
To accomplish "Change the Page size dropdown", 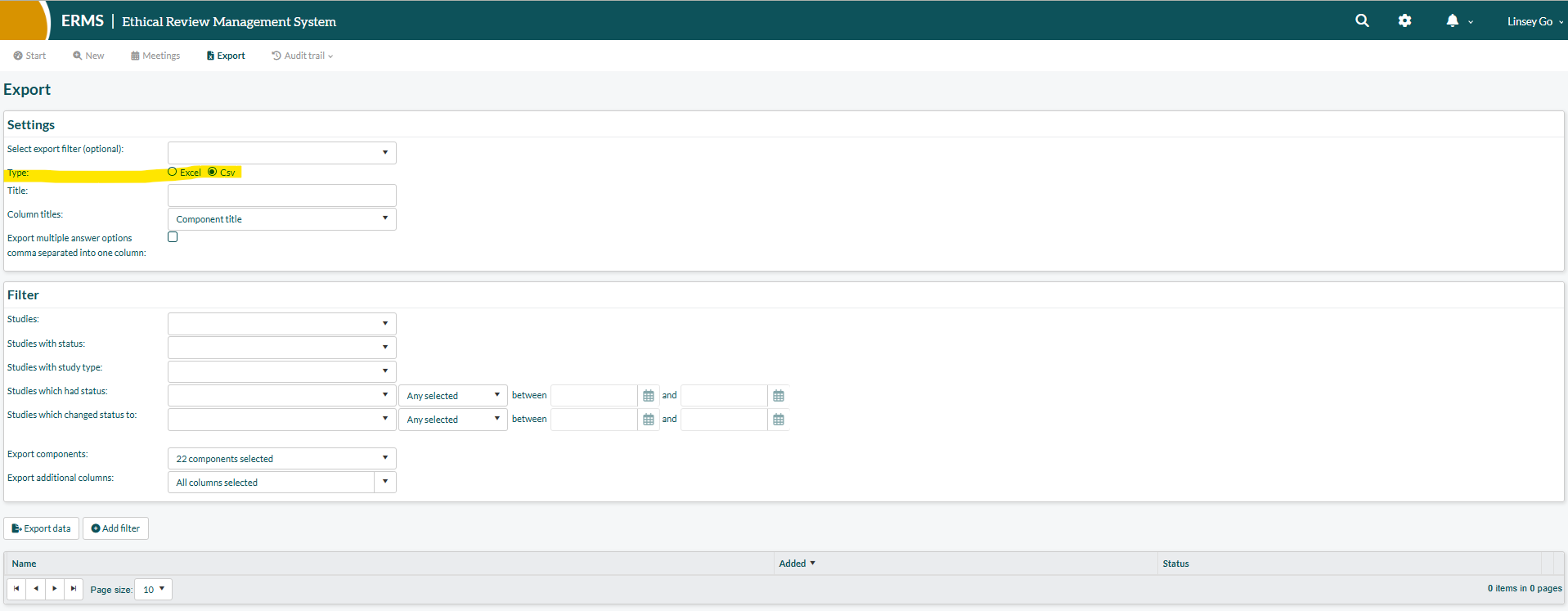I will point(153,589).
